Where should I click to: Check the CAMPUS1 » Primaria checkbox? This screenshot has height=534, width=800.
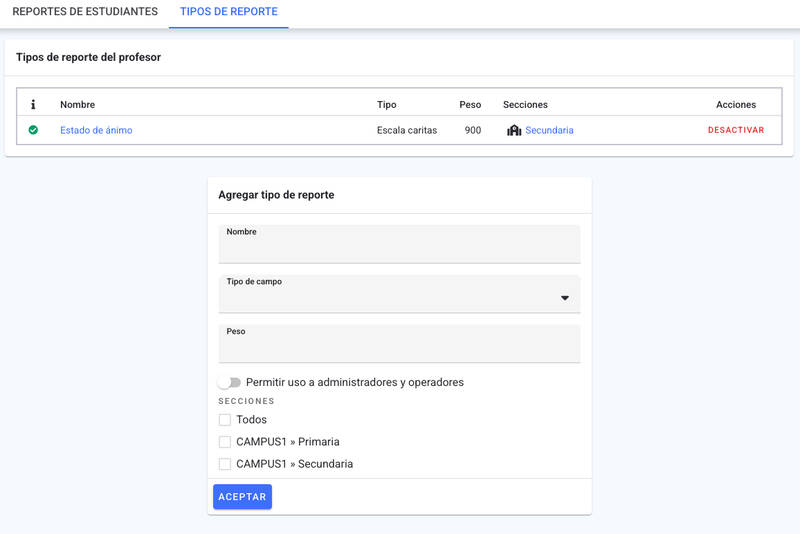[224, 442]
